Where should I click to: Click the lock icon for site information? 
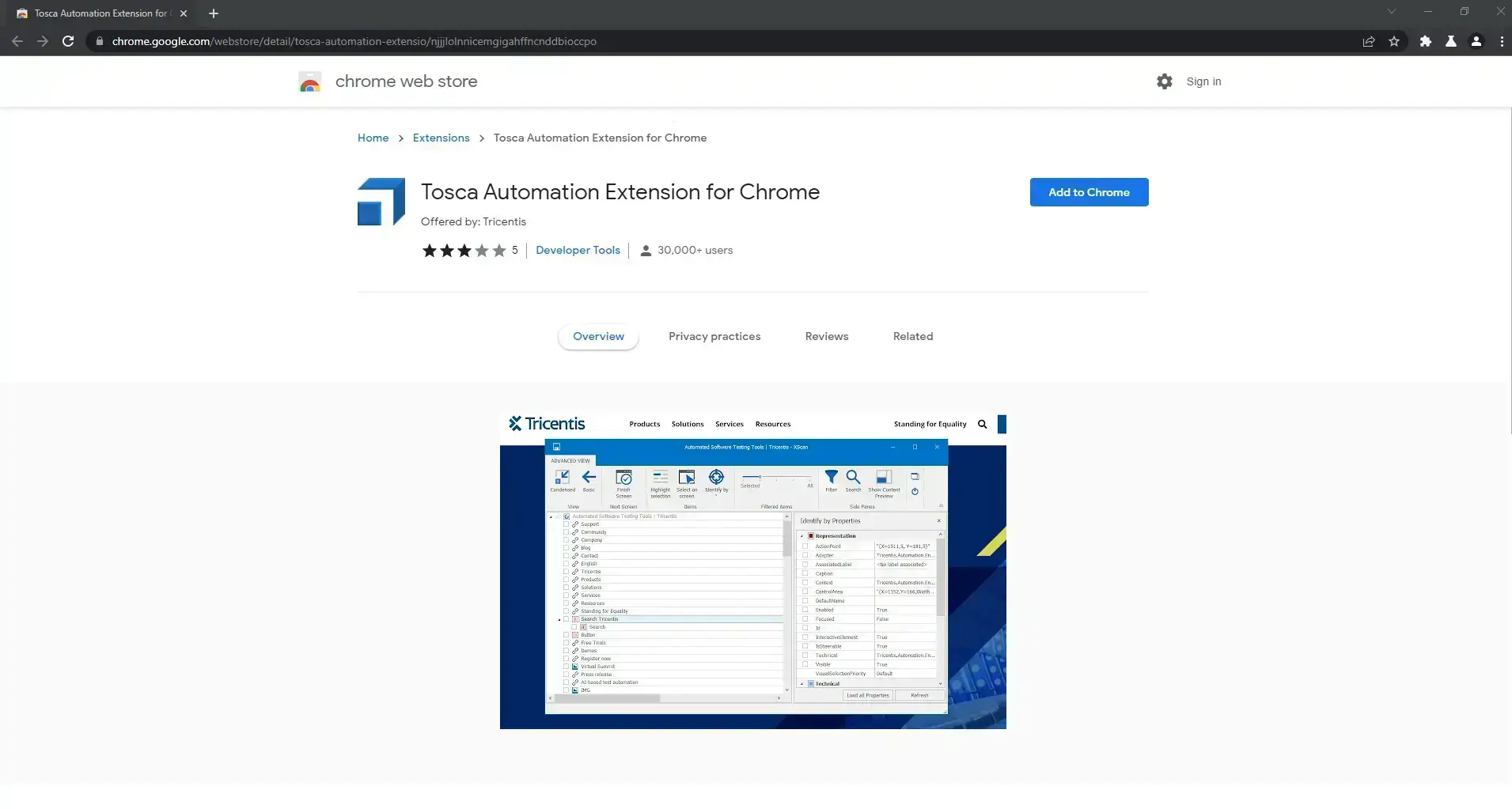pos(99,41)
